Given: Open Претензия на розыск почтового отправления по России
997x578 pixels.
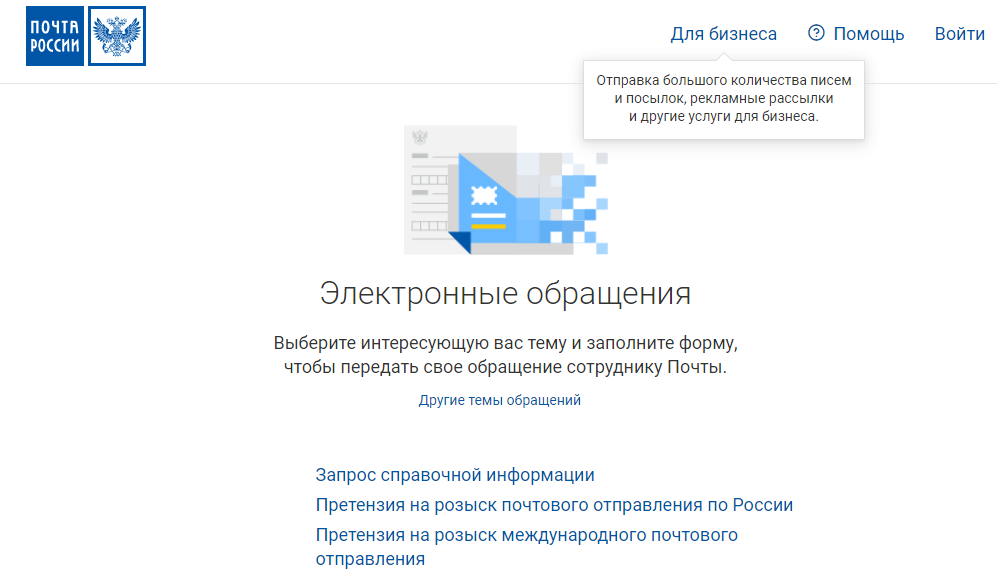Looking at the screenshot, I should [553, 505].
